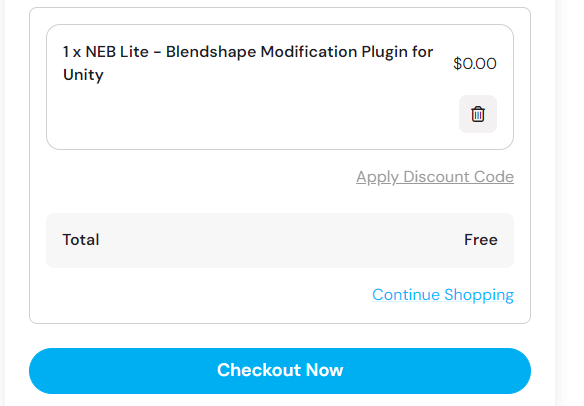Click the word 'Discount' in the gray link
The height and width of the screenshot is (406, 584).
coord(431,177)
